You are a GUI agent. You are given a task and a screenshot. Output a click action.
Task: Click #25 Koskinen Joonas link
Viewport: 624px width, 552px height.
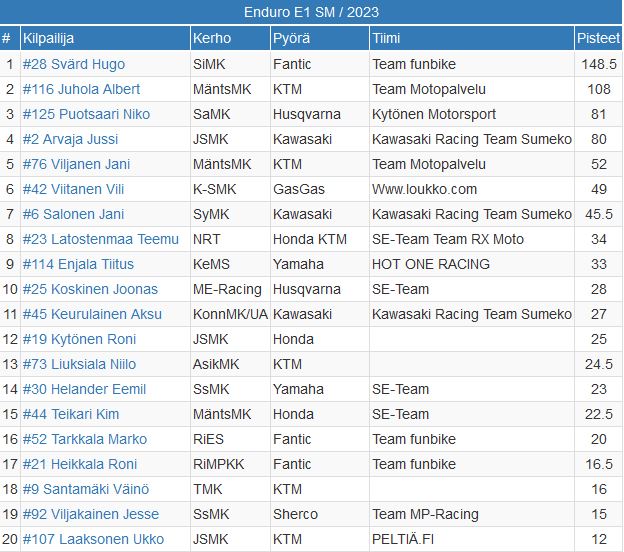90,289
